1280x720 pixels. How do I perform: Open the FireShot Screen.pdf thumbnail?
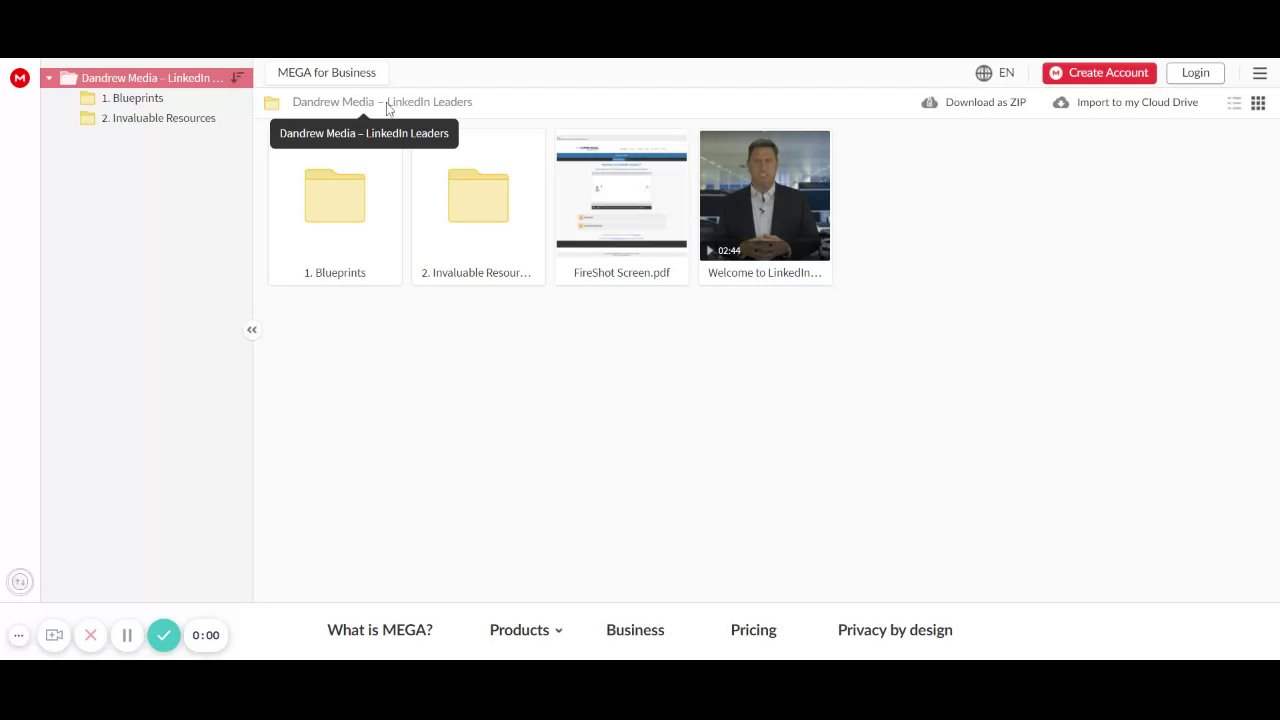(x=622, y=195)
